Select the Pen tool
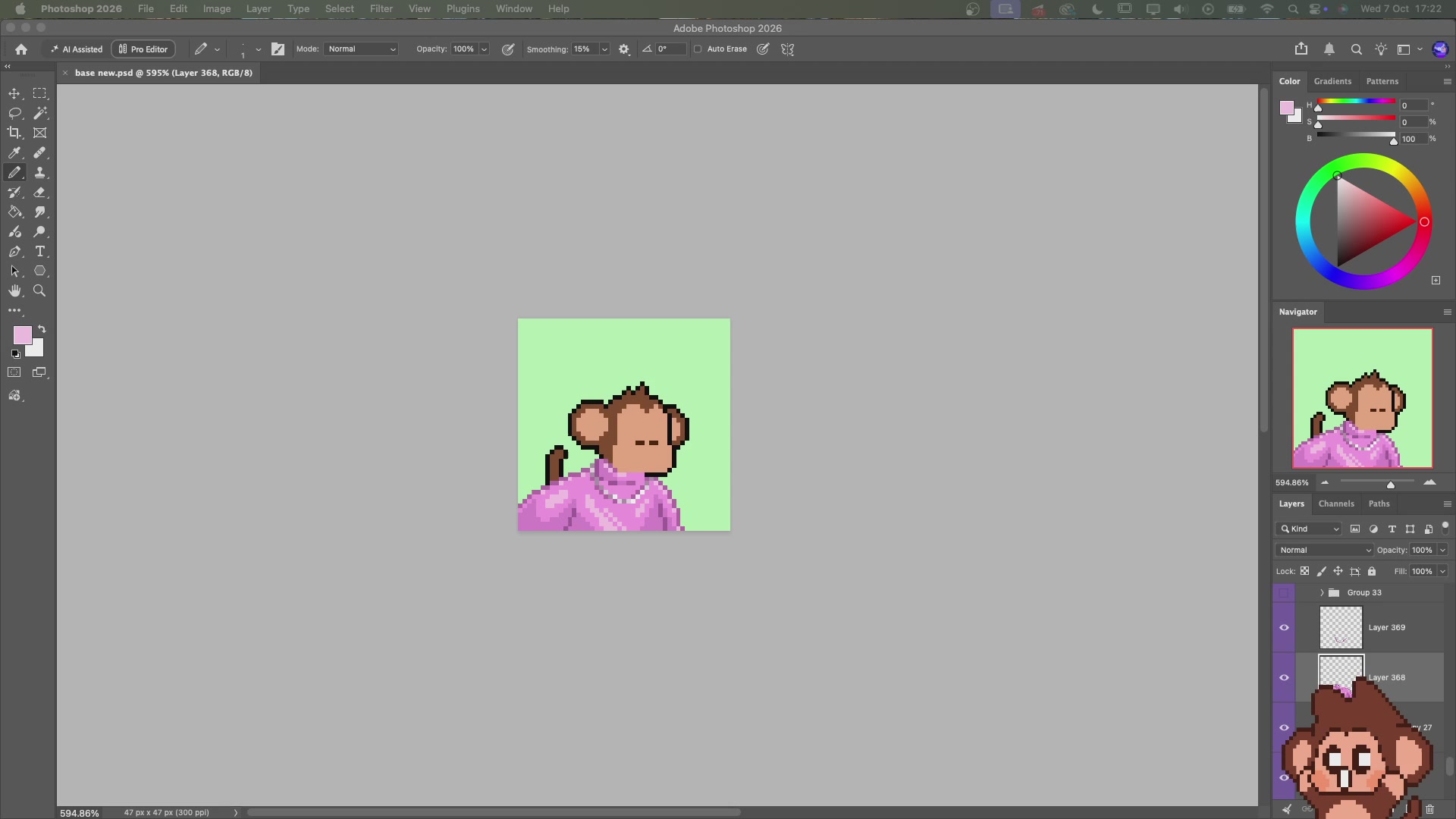 14,251
